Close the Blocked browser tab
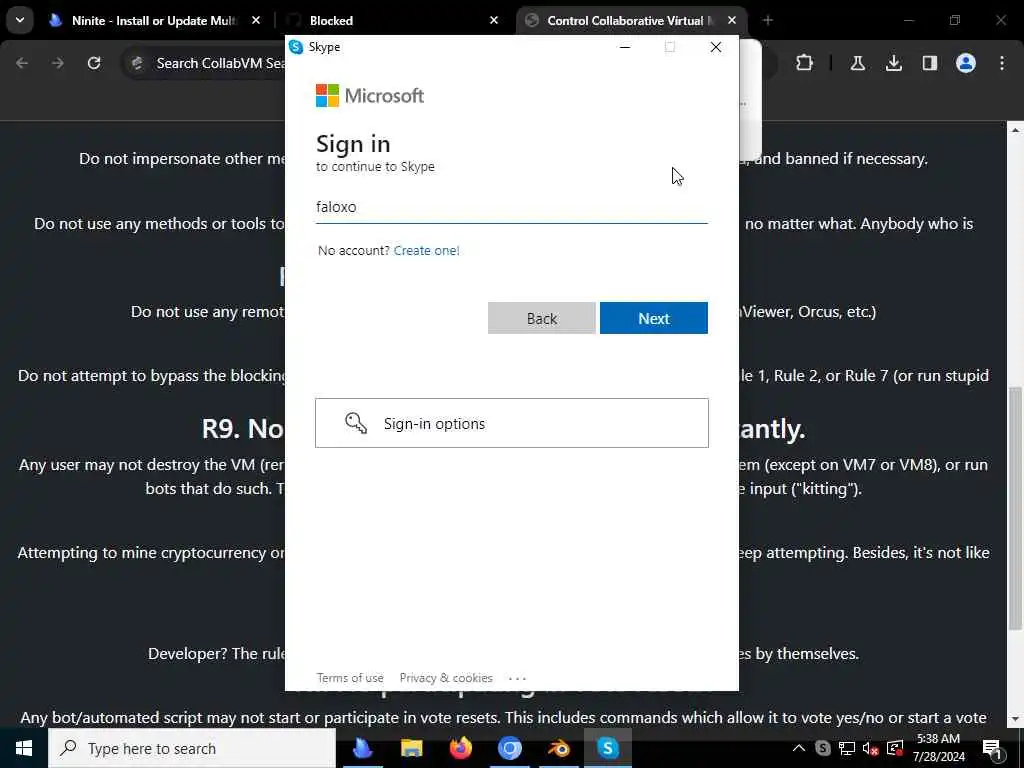Screen dimensions: 1024x768 [x=494, y=21]
